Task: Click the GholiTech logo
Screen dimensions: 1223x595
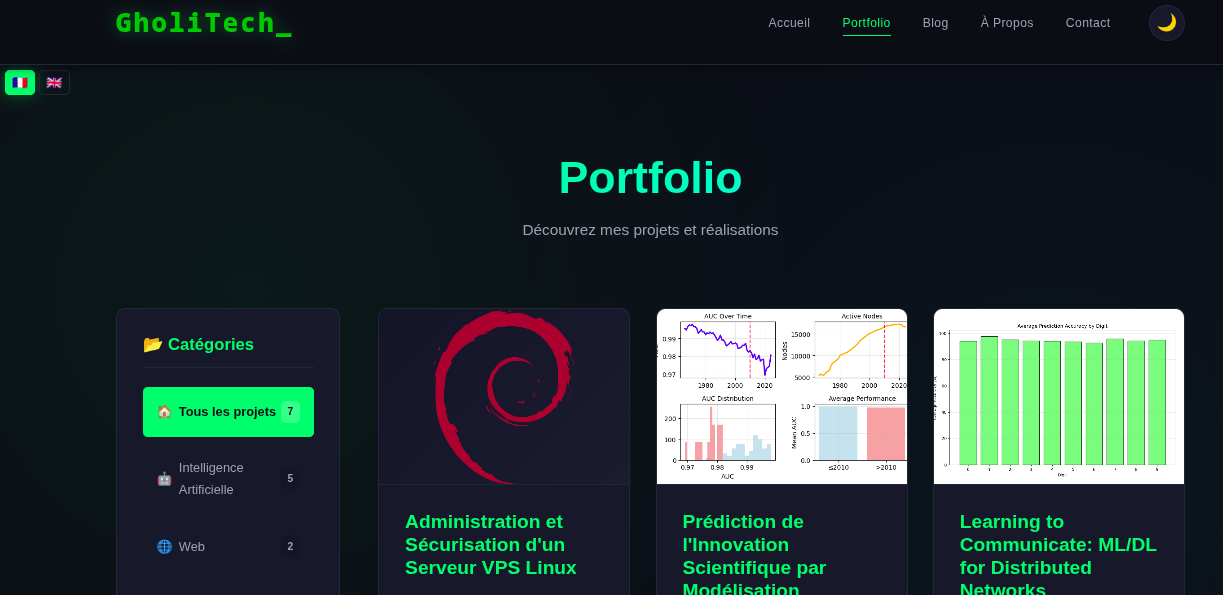Action: pyautogui.click(x=203, y=23)
